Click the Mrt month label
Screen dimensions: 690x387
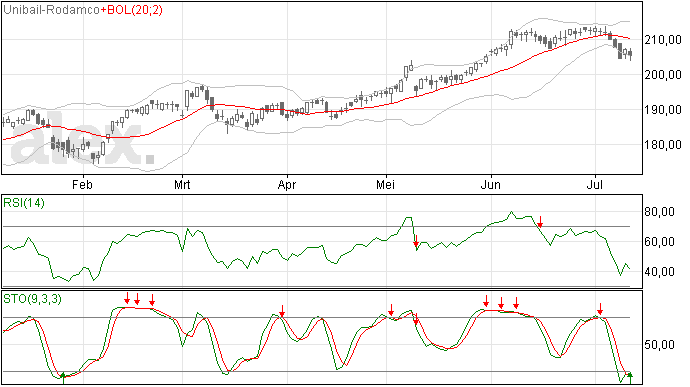tap(182, 184)
